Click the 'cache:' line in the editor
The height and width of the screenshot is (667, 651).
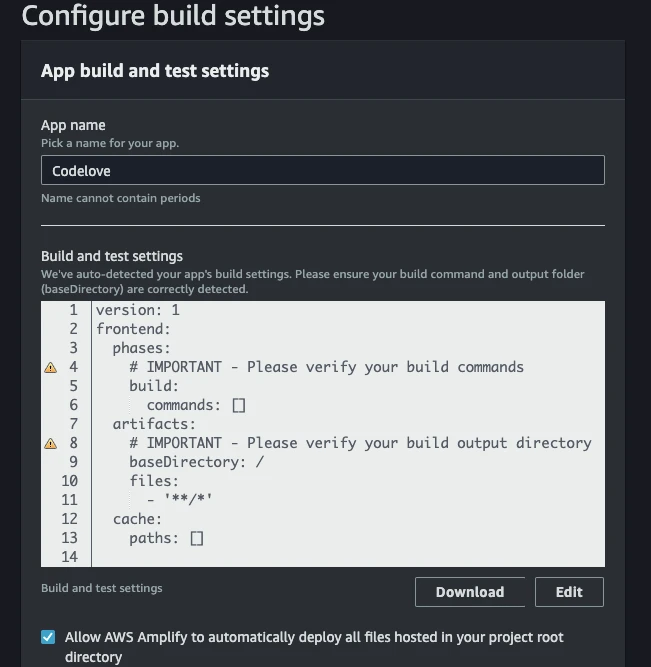(137, 519)
